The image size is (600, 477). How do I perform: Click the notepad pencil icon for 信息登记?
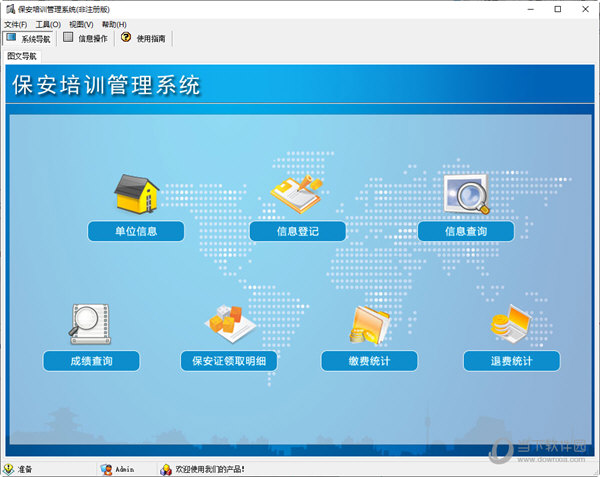coord(297,194)
